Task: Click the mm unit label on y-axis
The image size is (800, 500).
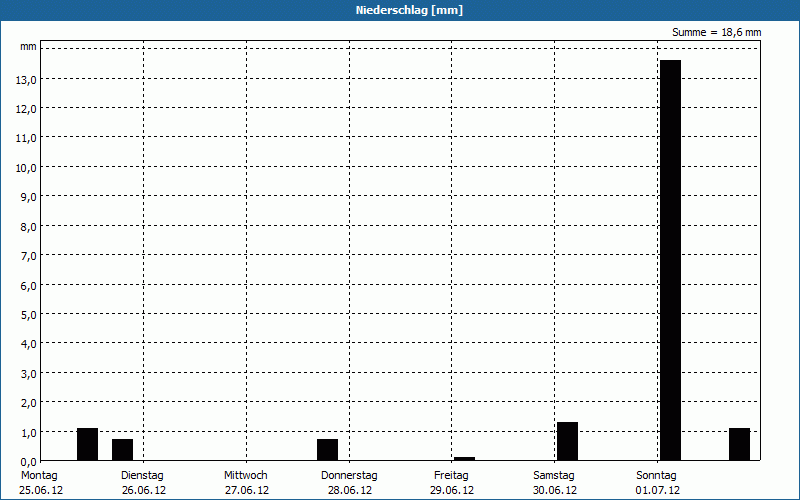Action: click(28, 46)
